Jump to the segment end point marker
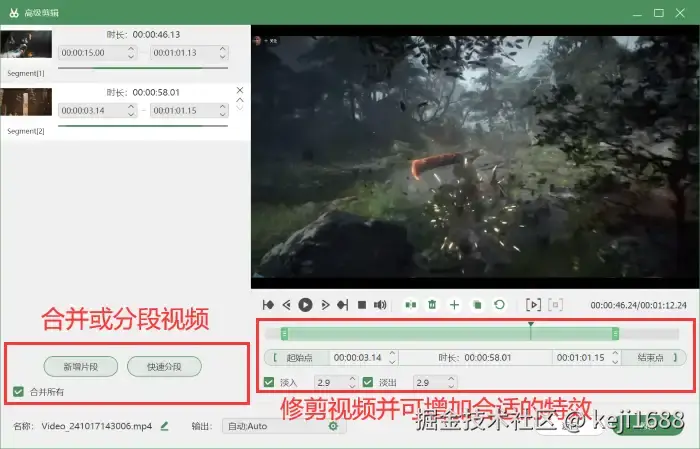Image resolution: width=700 pixels, height=449 pixels. [x=343, y=305]
